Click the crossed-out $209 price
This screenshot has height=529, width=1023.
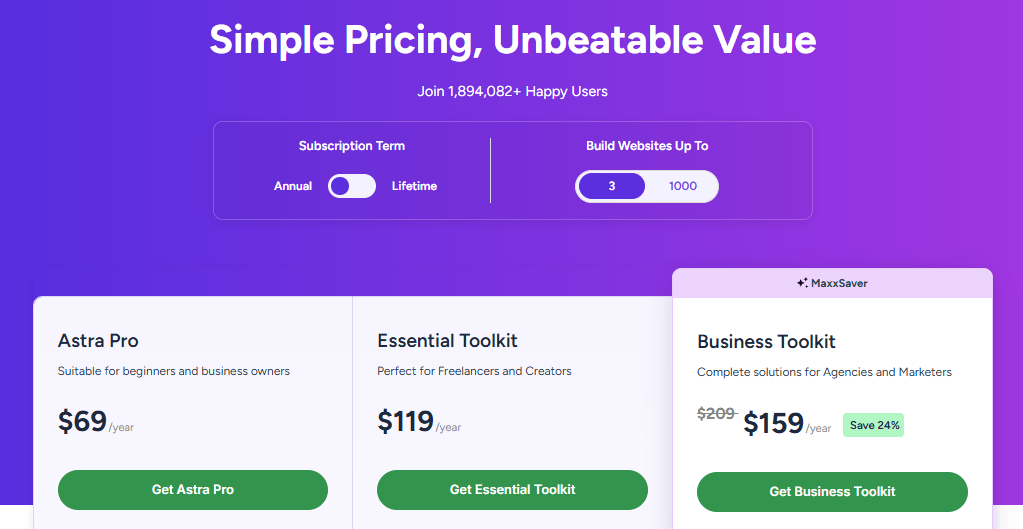[x=716, y=413]
